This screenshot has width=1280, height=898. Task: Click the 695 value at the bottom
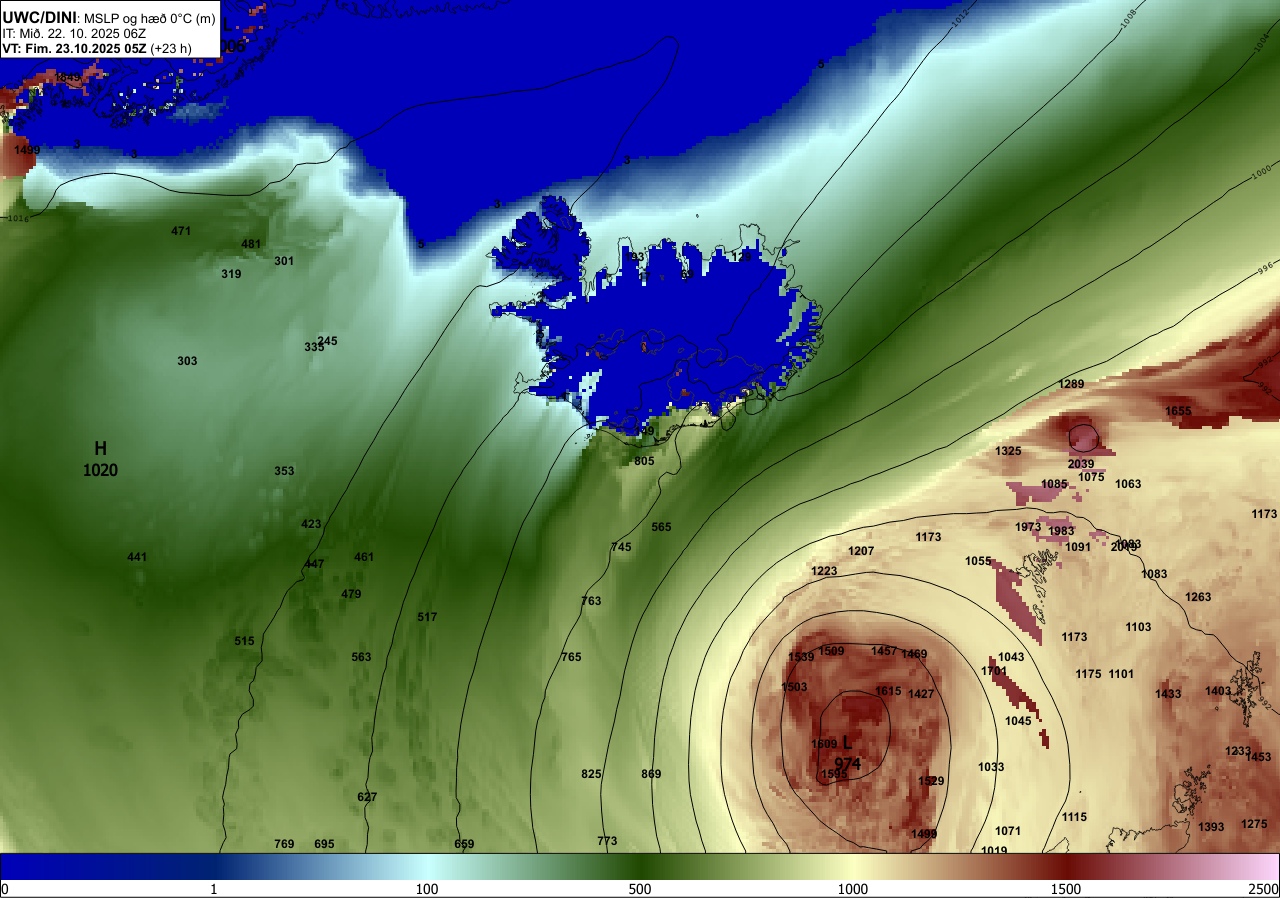[324, 844]
